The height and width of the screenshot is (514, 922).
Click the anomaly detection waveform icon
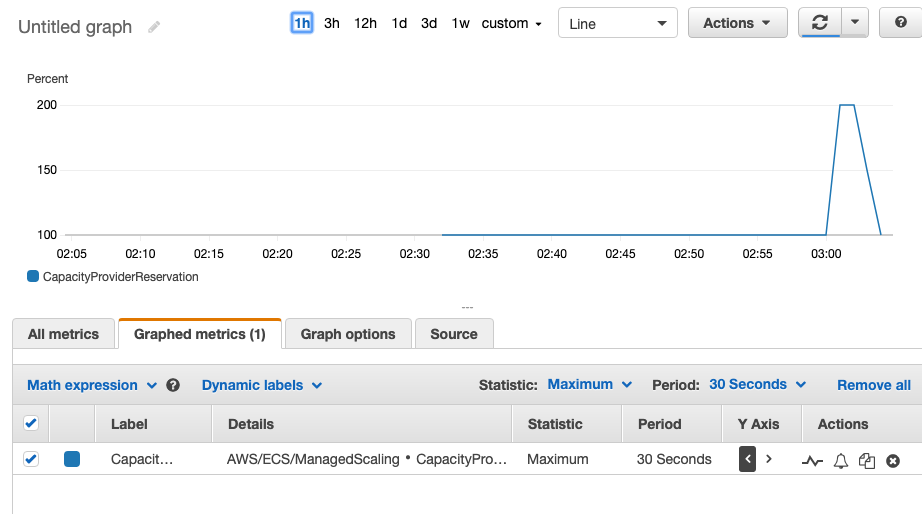pyautogui.click(x=813, y=460)
